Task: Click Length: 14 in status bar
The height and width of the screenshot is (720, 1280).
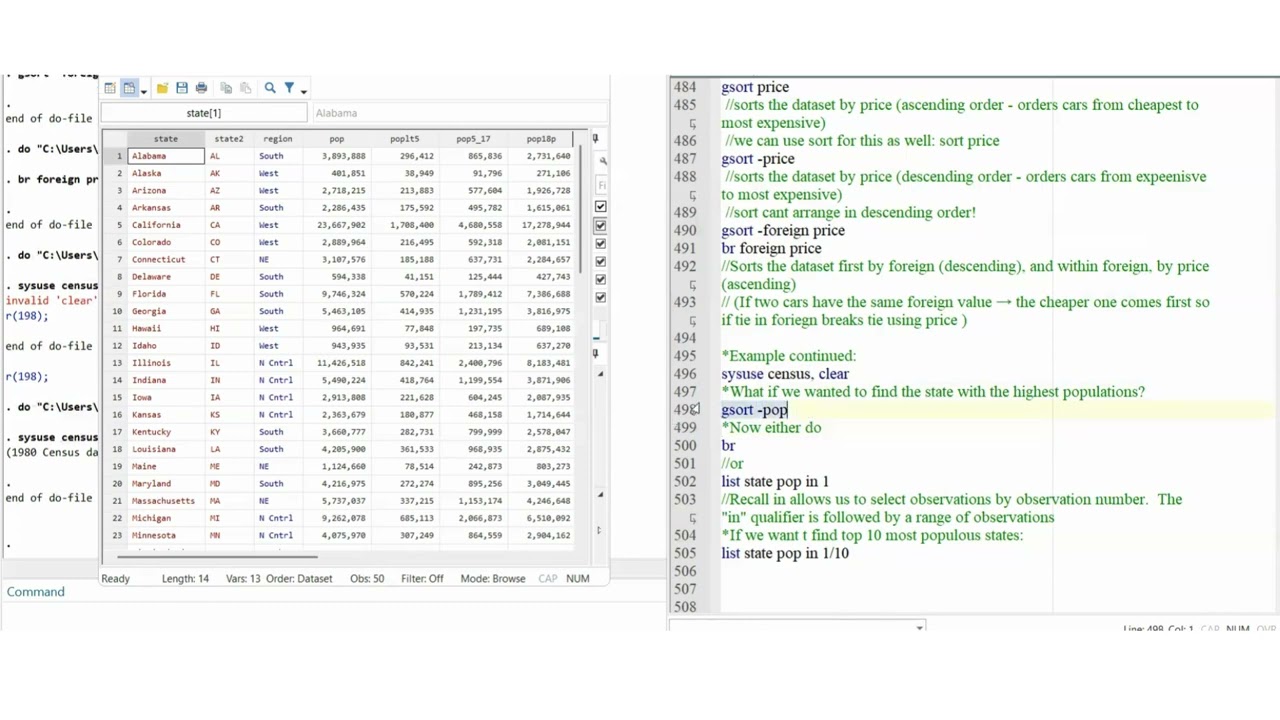Action: [185, 578]
